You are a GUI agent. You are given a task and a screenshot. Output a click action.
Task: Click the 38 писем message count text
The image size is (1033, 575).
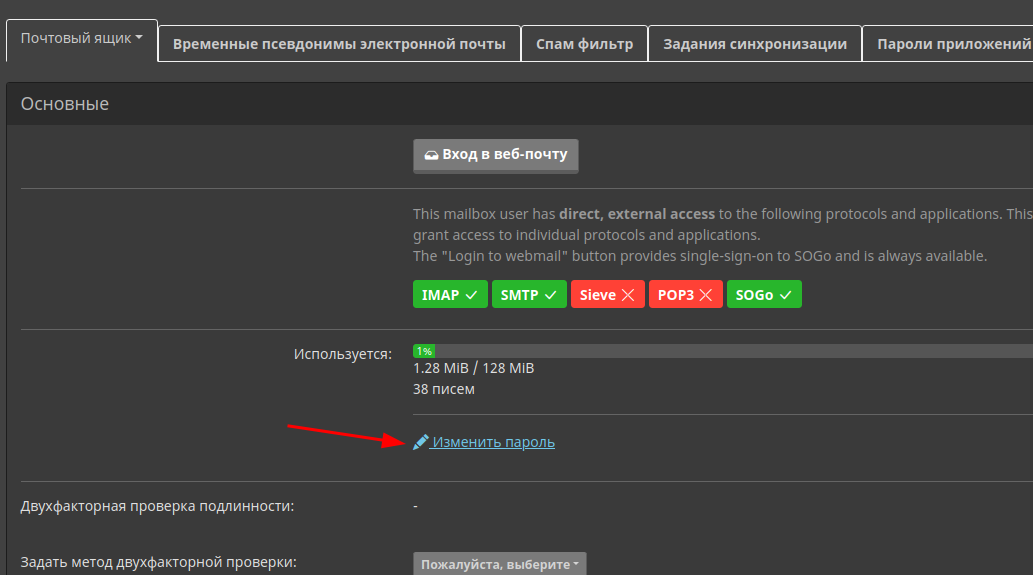(444, 389)
